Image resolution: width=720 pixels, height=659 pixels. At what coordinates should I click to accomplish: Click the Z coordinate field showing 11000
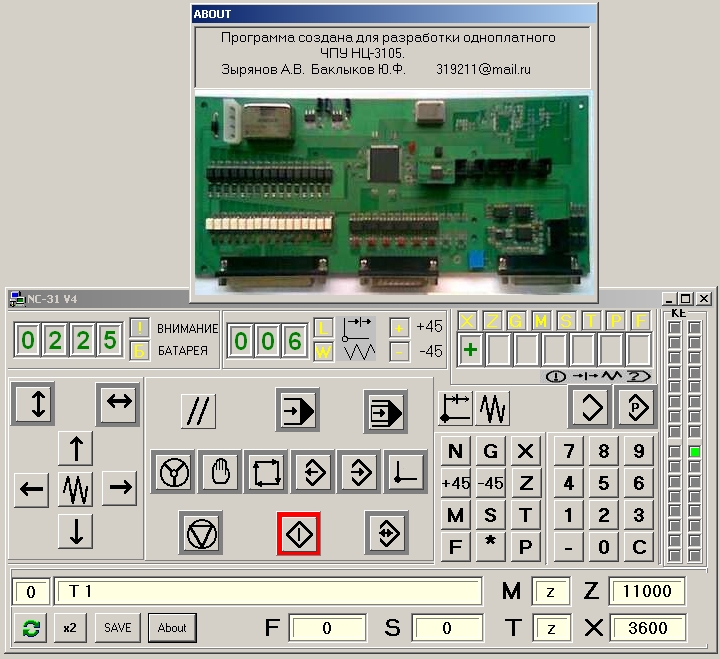point(647,591)
